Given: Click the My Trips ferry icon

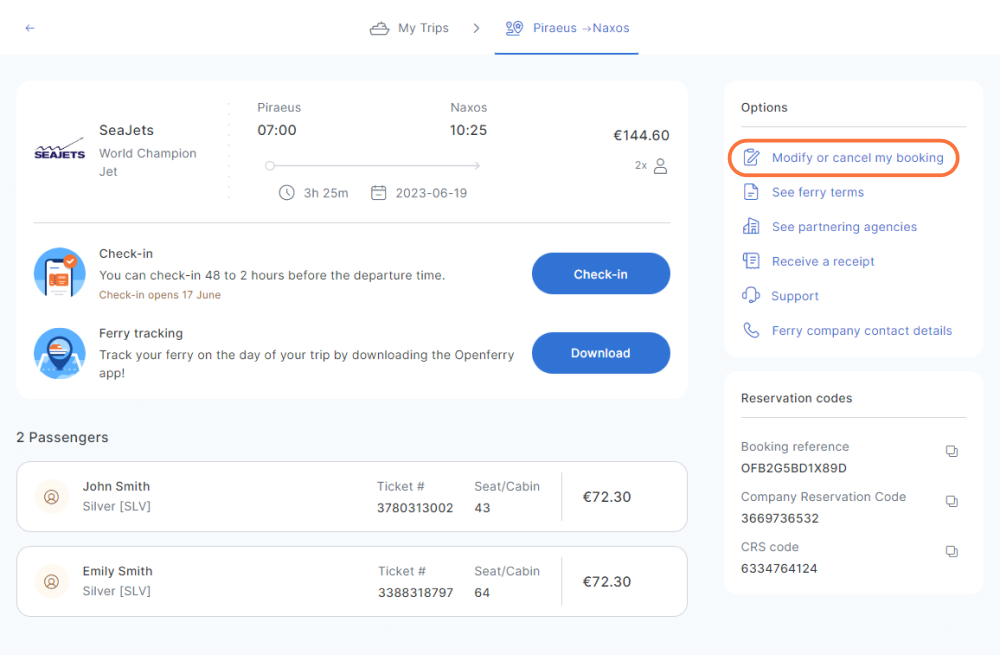Looking at the screenshot, I should click(x=379, y=28).
